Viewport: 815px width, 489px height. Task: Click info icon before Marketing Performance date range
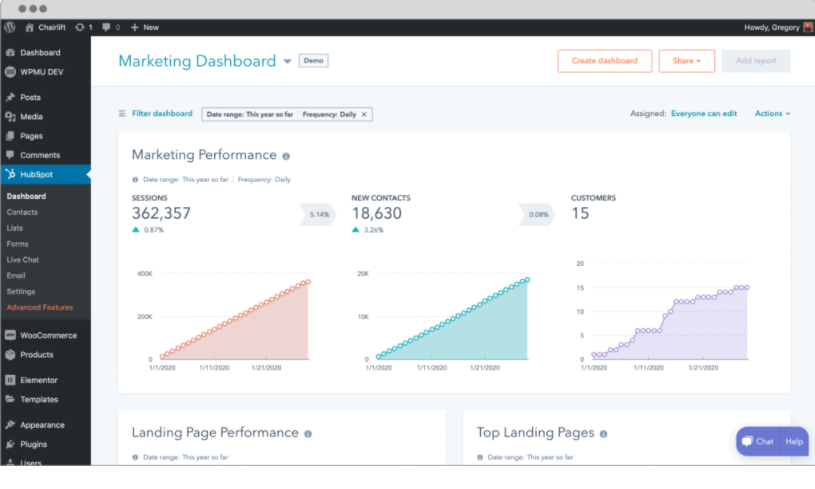point(135,179)
